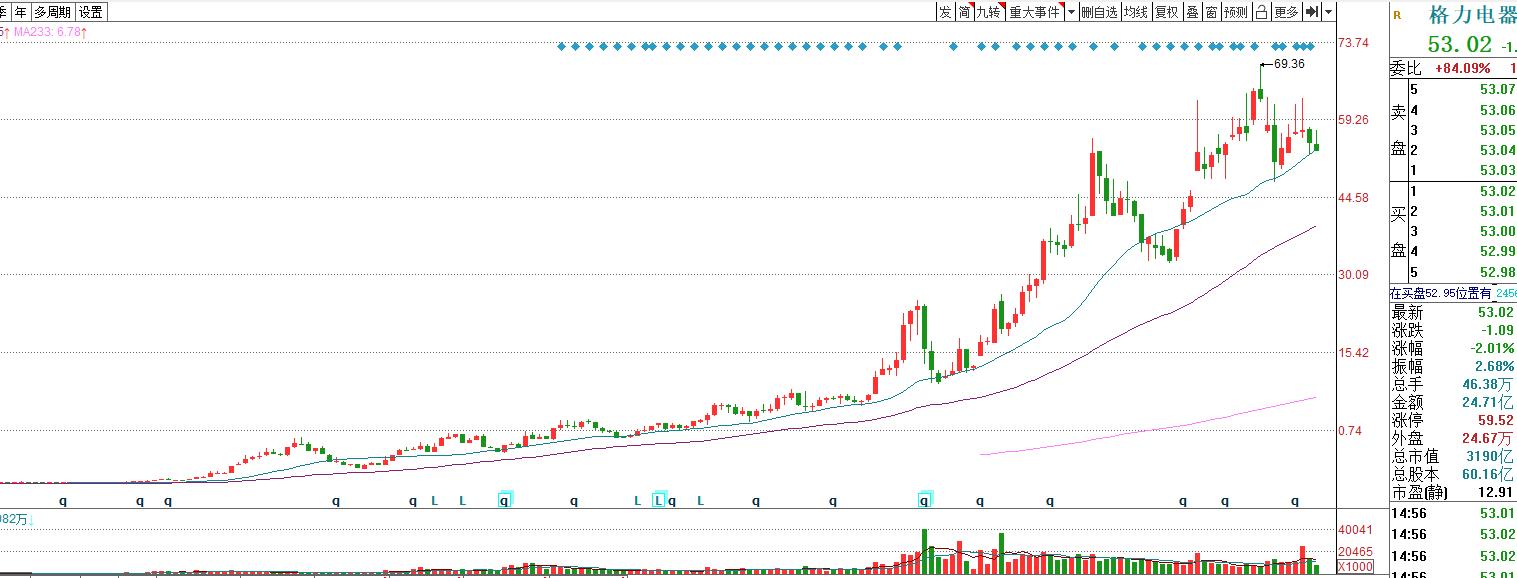
Task: Click the 69.36 peak price candlestick label
Action: 1289,64
